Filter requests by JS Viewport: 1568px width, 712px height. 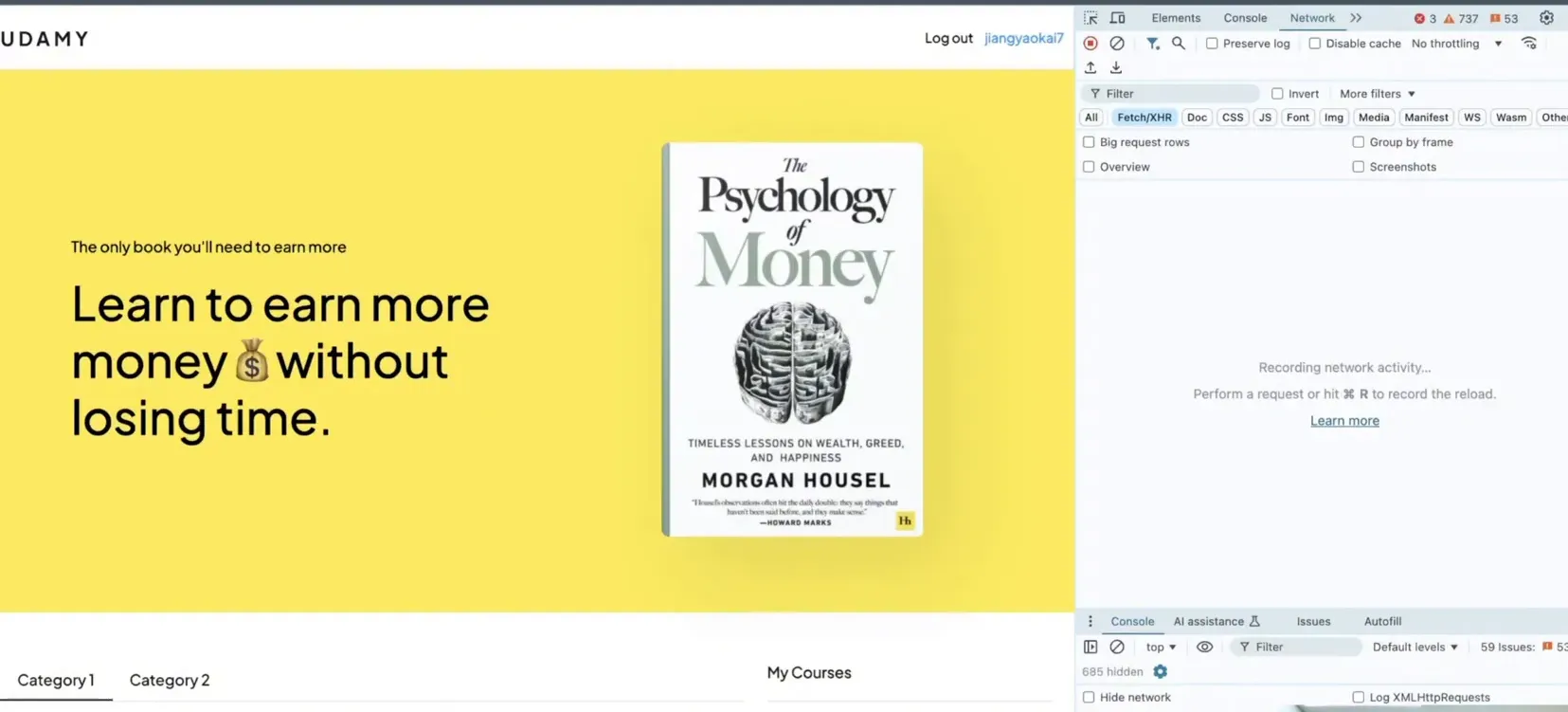(x=1265, y=118)
